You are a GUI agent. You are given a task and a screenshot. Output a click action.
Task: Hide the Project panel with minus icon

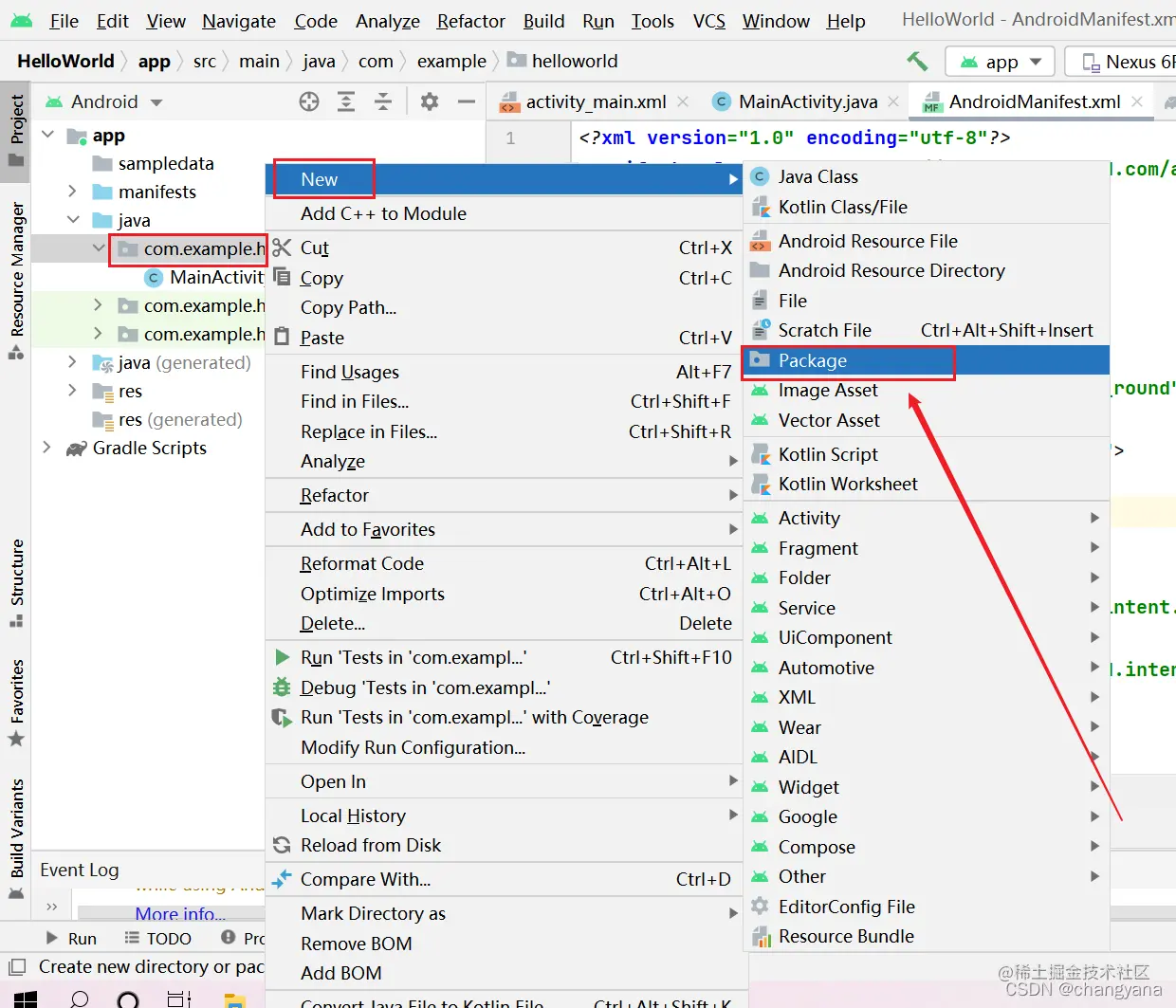click(466, 101)
